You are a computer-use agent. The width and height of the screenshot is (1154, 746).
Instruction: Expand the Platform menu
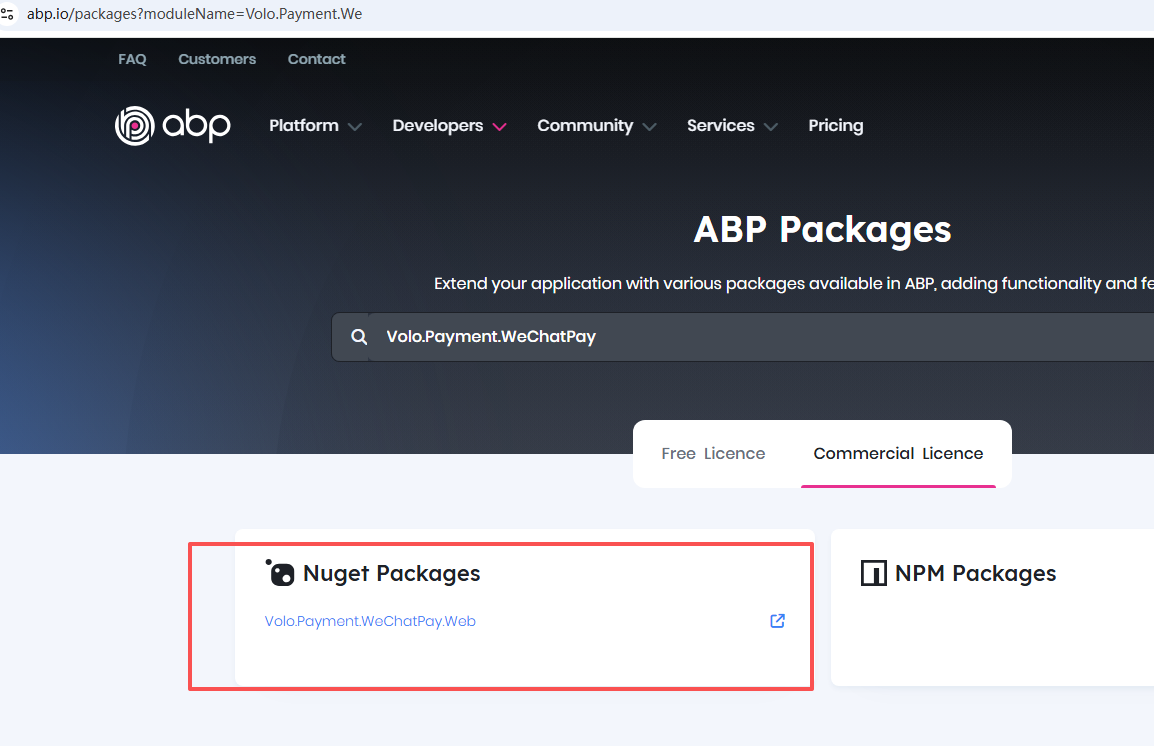(x=315, y=126)
